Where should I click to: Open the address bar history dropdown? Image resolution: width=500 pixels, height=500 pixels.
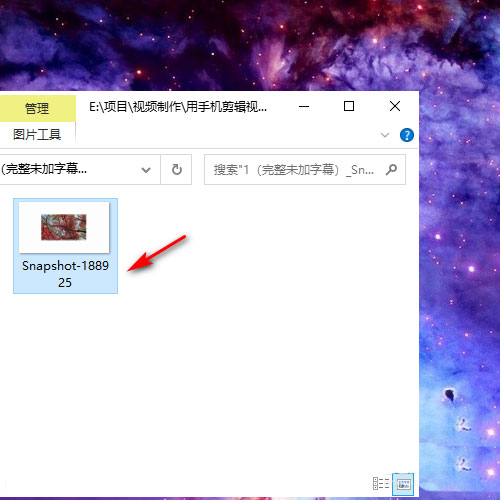pos(146,170)
